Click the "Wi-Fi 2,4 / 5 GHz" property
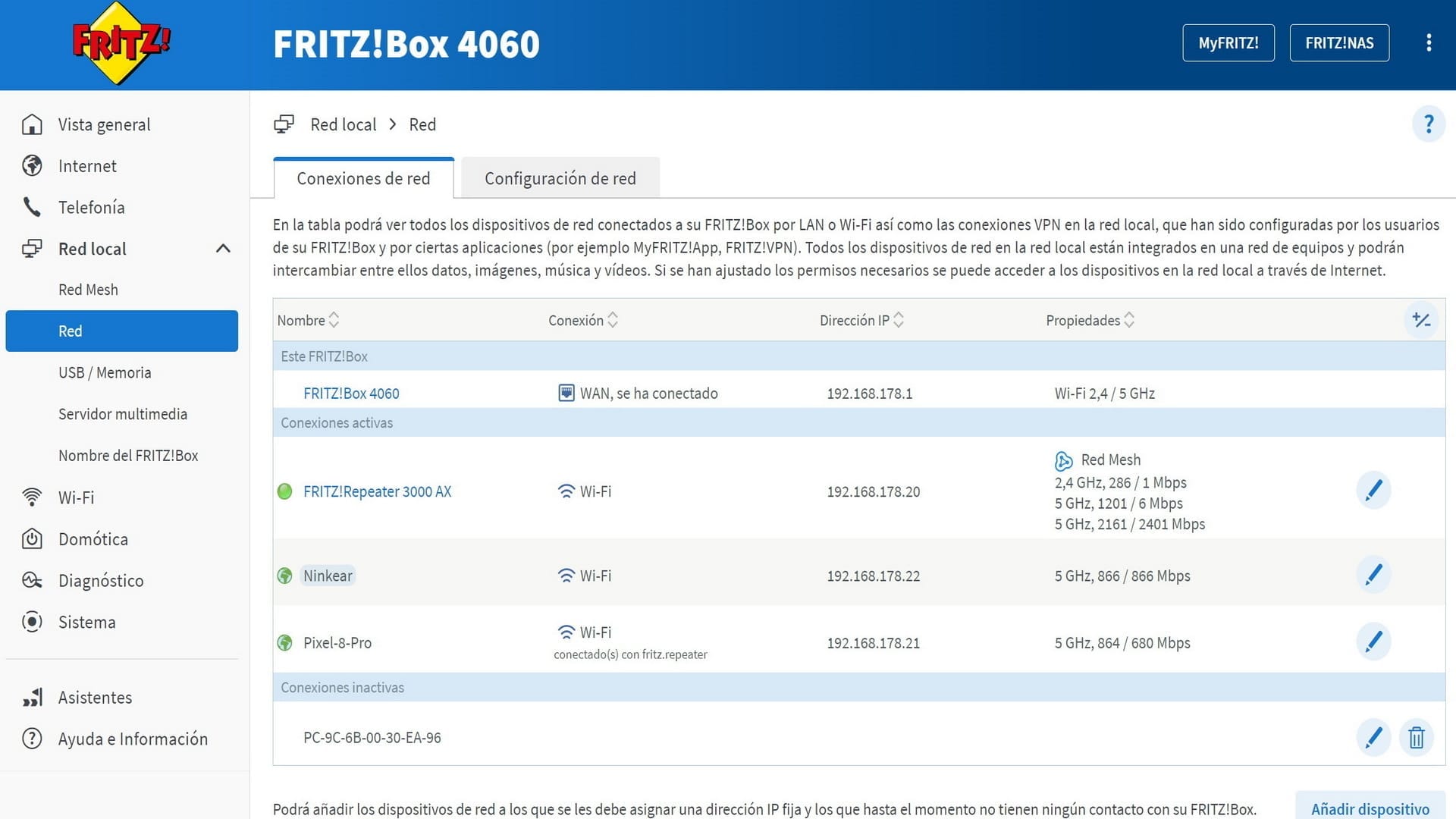Image resolution: width=1456 pixels, height=819 pixels. (1104, 394)
